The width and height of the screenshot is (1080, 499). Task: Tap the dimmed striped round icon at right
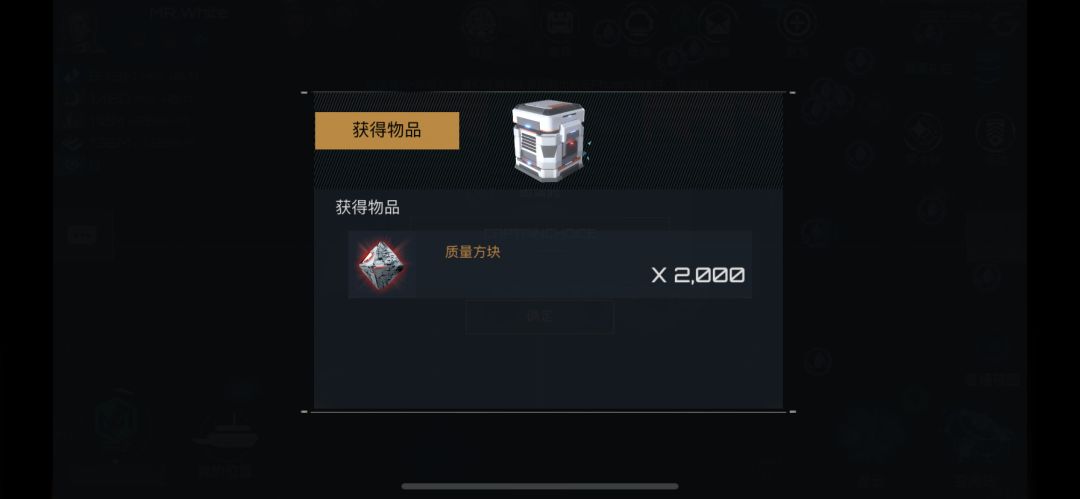pos(994,133)
